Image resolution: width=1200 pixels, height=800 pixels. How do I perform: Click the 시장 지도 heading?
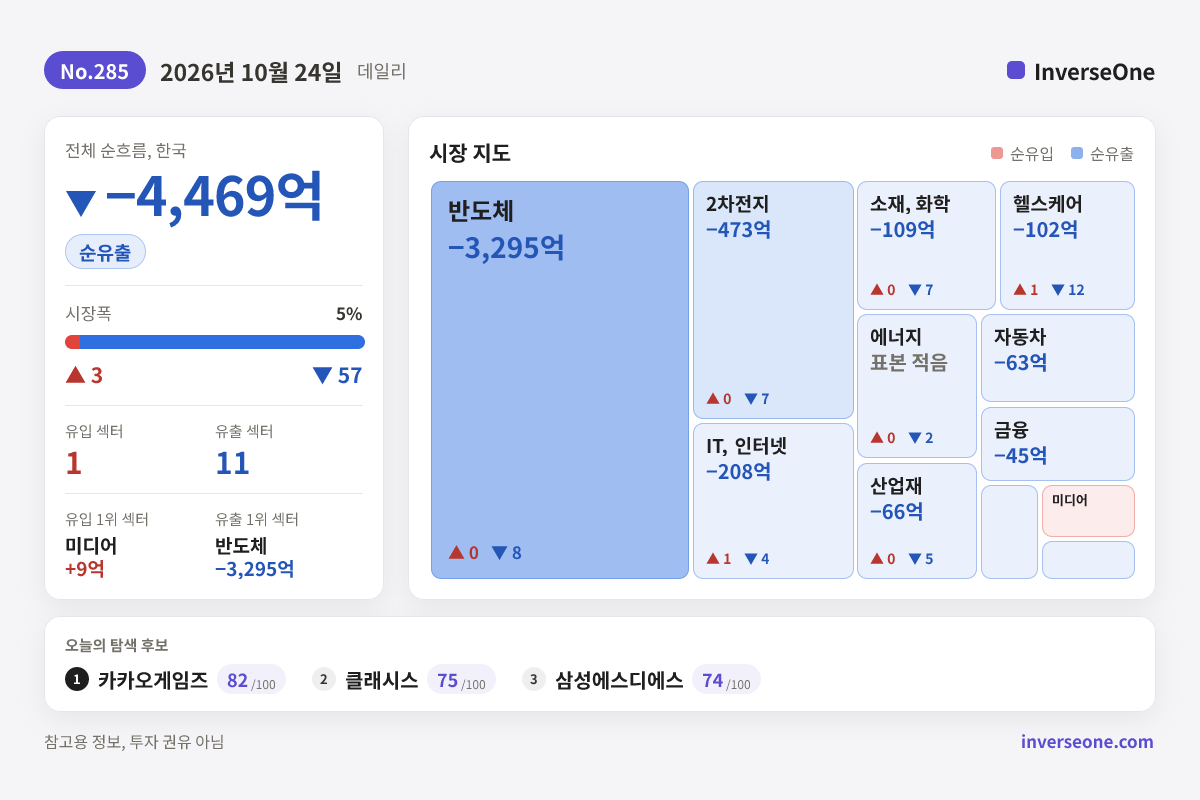point(470,153)
